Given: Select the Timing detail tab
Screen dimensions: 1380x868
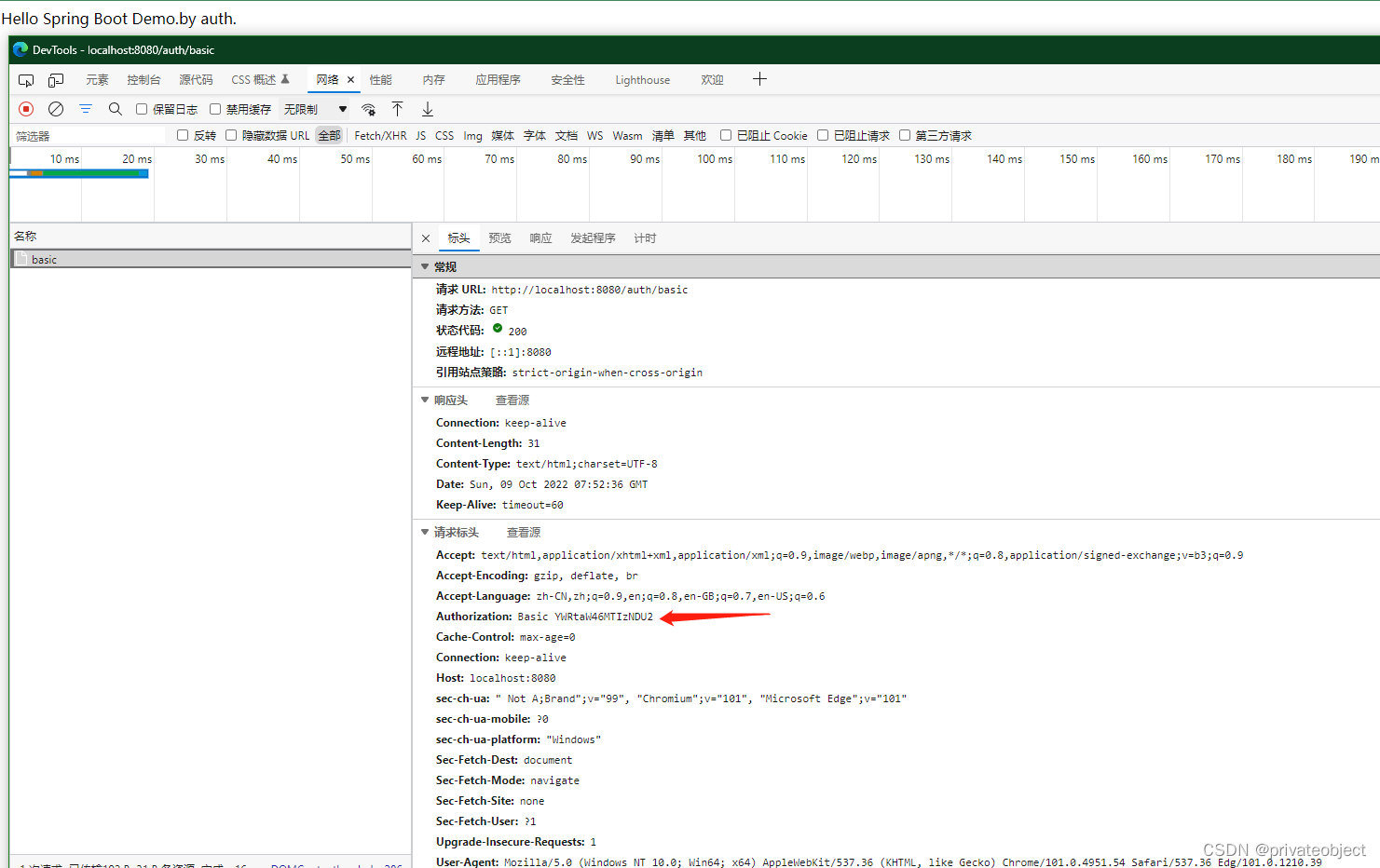Looking at the screenshot, I should (645, 238).
